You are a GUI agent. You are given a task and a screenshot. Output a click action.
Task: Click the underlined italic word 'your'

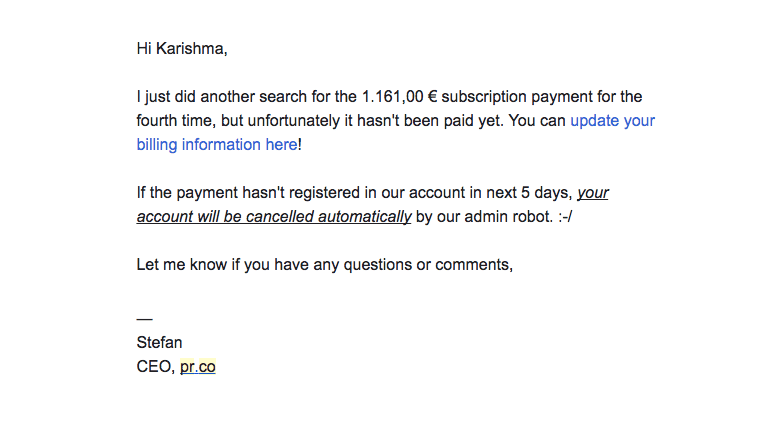tap(593, 193)
